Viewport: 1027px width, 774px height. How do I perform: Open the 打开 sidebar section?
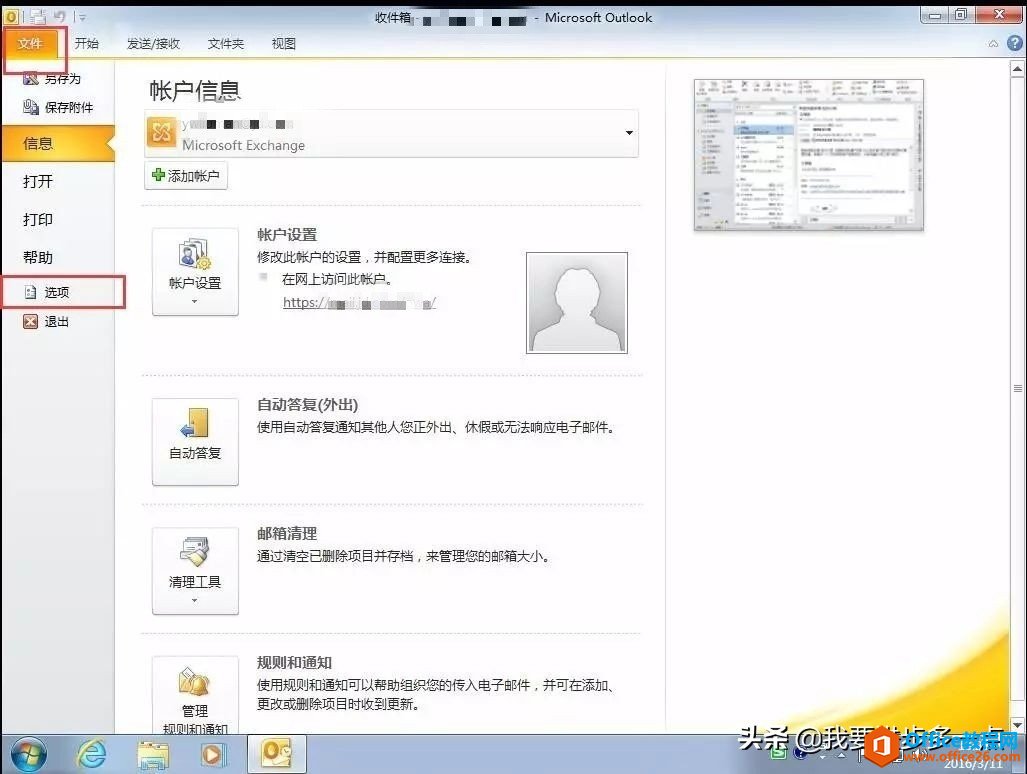click(x=38, y=181)
